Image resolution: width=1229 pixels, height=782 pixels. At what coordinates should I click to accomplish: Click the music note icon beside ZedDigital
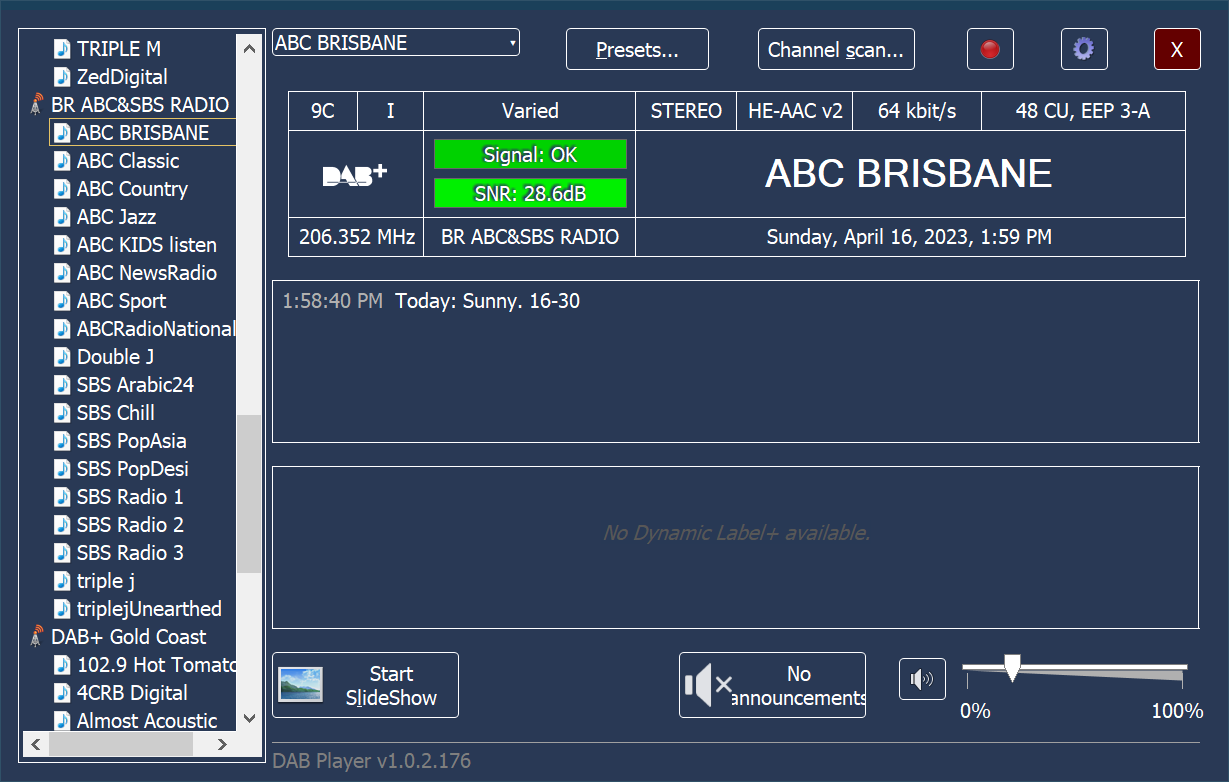(x=63, y=77)
